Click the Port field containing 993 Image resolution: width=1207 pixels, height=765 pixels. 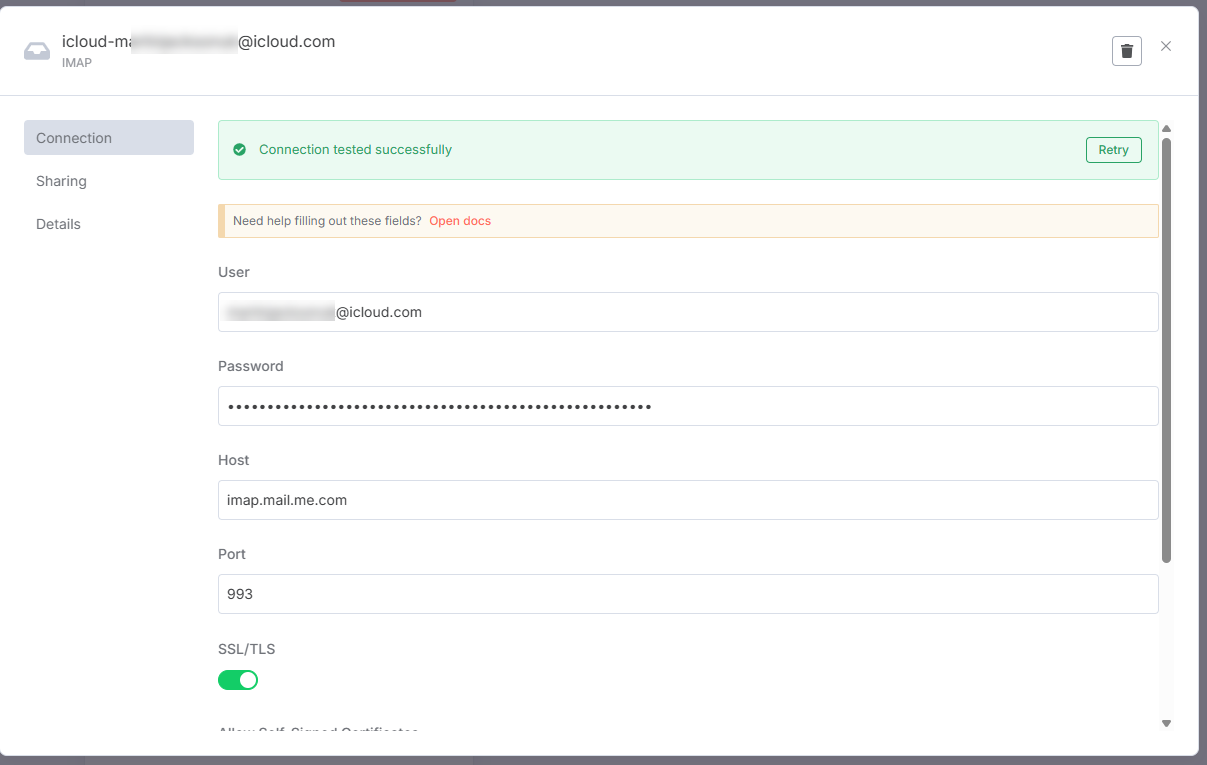coord(688,593)
